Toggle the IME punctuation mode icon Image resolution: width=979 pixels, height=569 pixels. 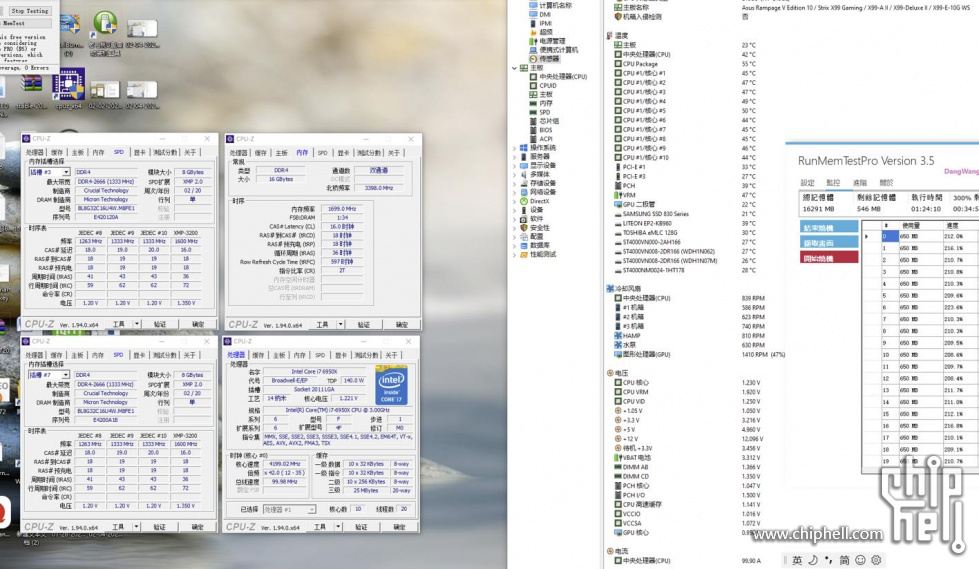pyautogui.click(x=828, y=560)
